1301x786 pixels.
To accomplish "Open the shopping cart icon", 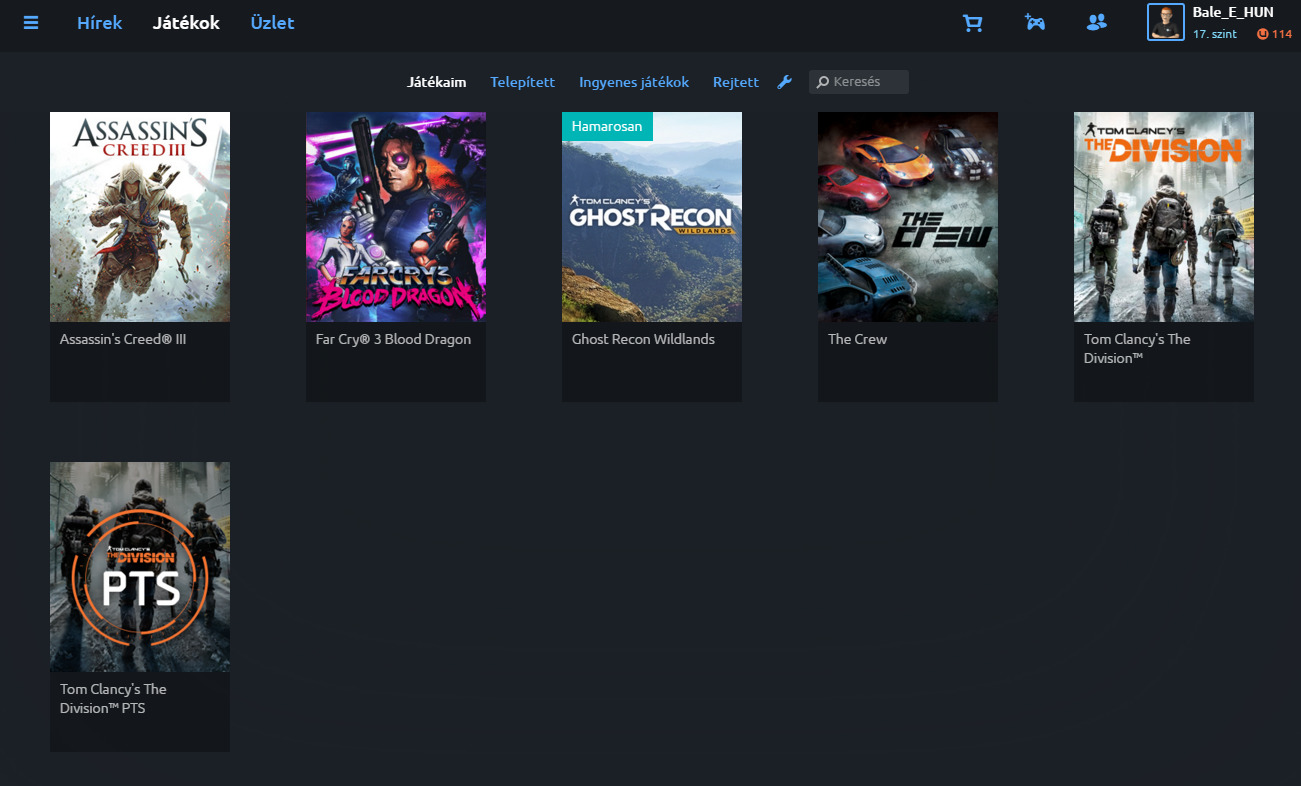I will click(972, 22).
